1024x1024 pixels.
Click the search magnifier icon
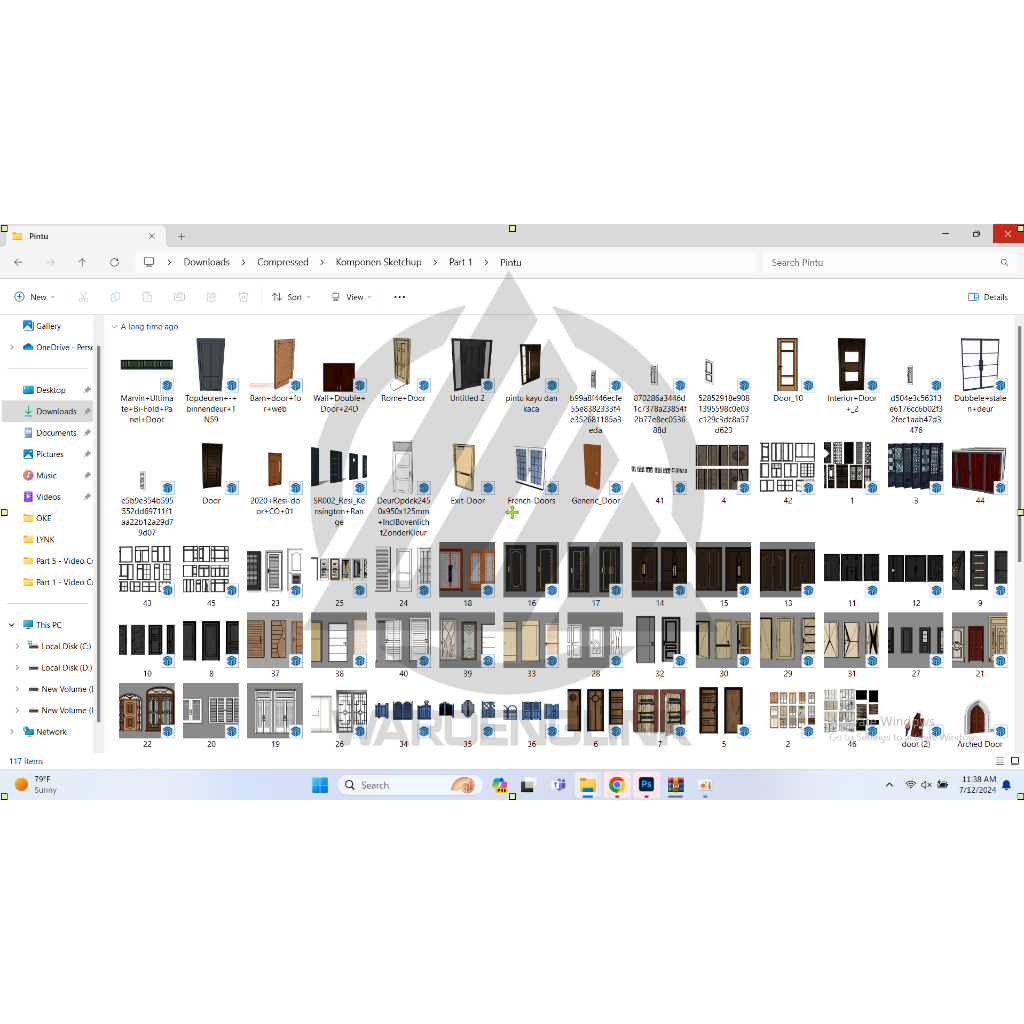point(1004,263)
